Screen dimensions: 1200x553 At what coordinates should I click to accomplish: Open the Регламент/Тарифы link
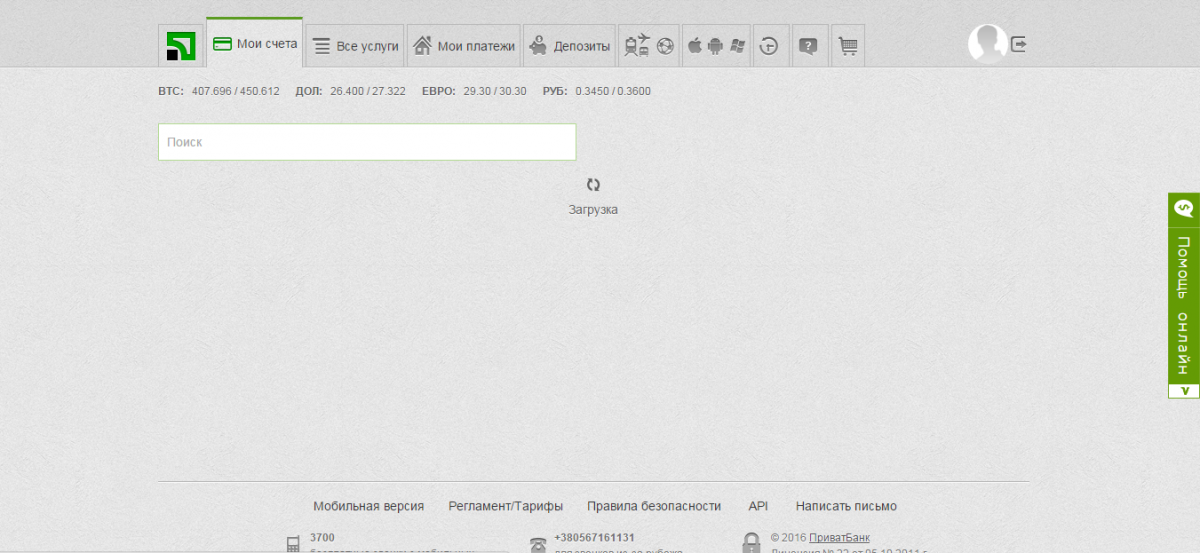coord(506,506)
